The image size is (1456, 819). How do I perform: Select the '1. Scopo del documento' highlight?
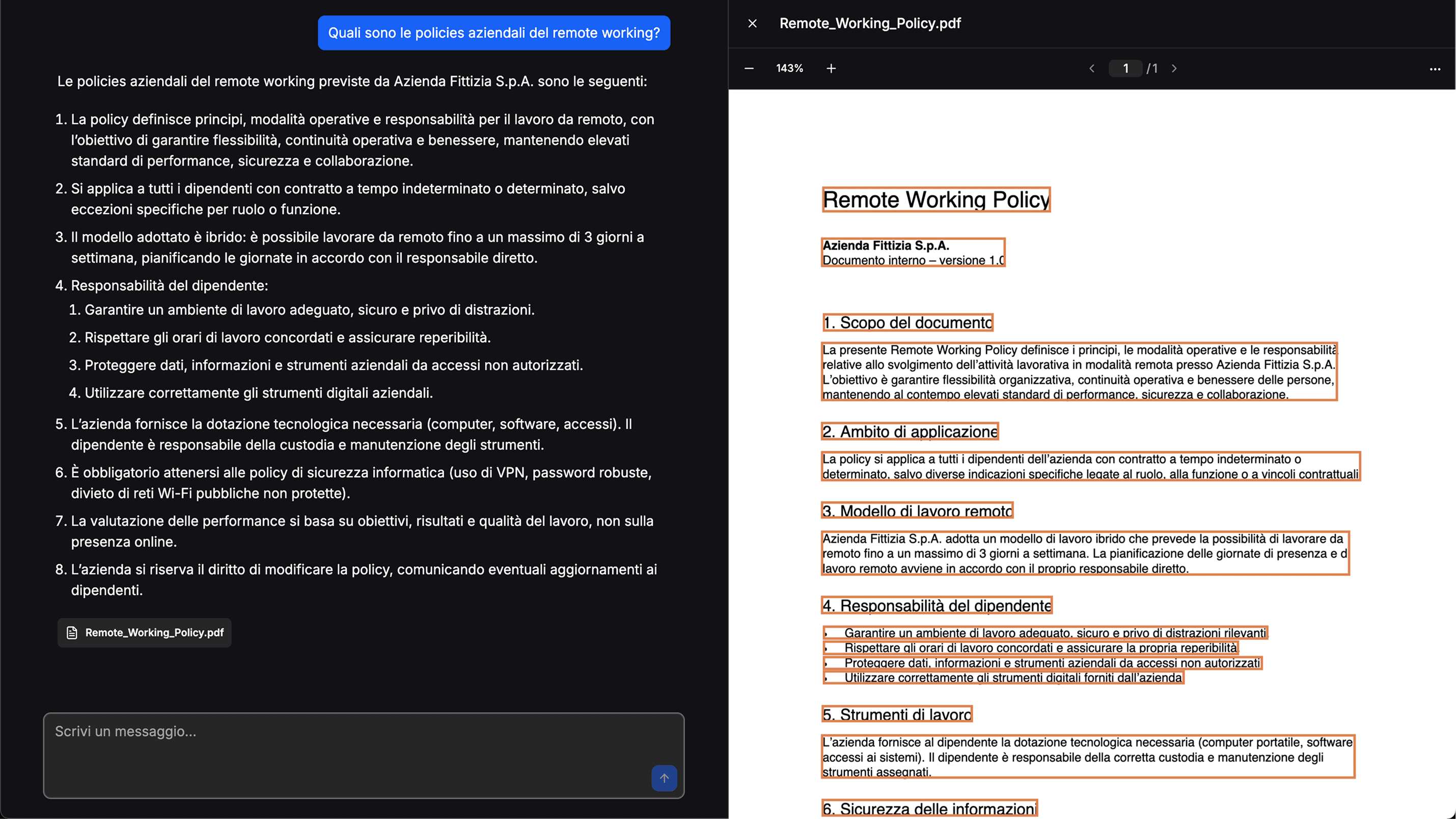pos(906,322)
